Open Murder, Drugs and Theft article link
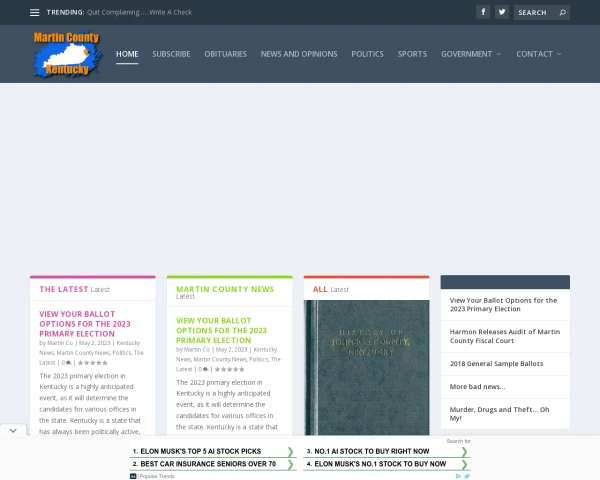This screenshot has width=600, height=480. pyautogui.click(x=499, y=414)
